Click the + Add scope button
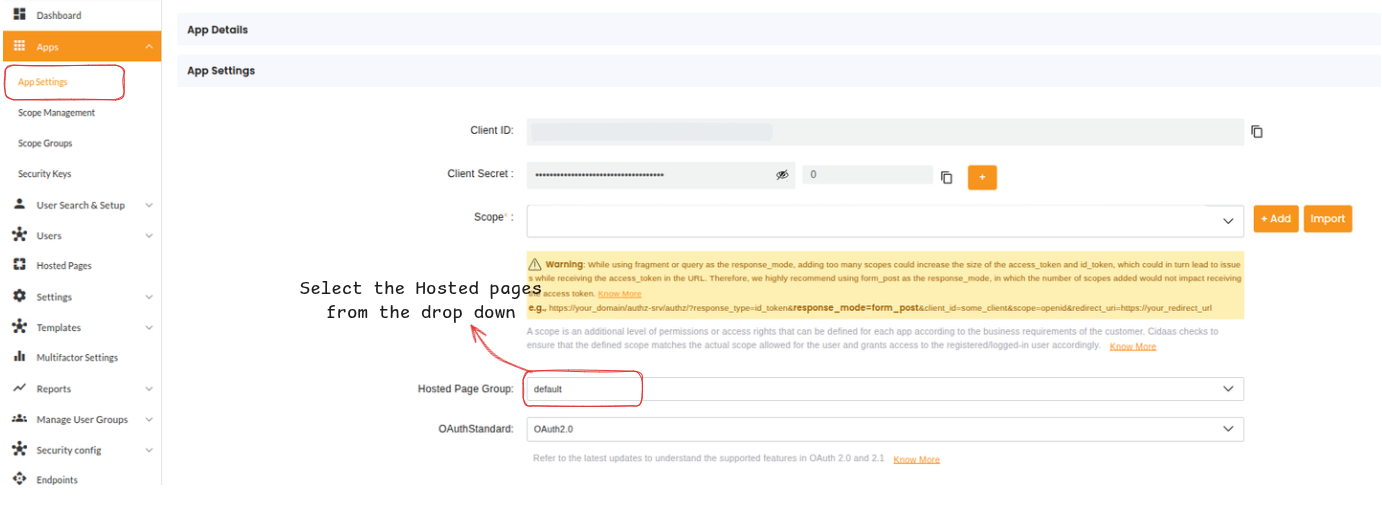Viewport: 1382px width, 511px height. pos(1275,219)
